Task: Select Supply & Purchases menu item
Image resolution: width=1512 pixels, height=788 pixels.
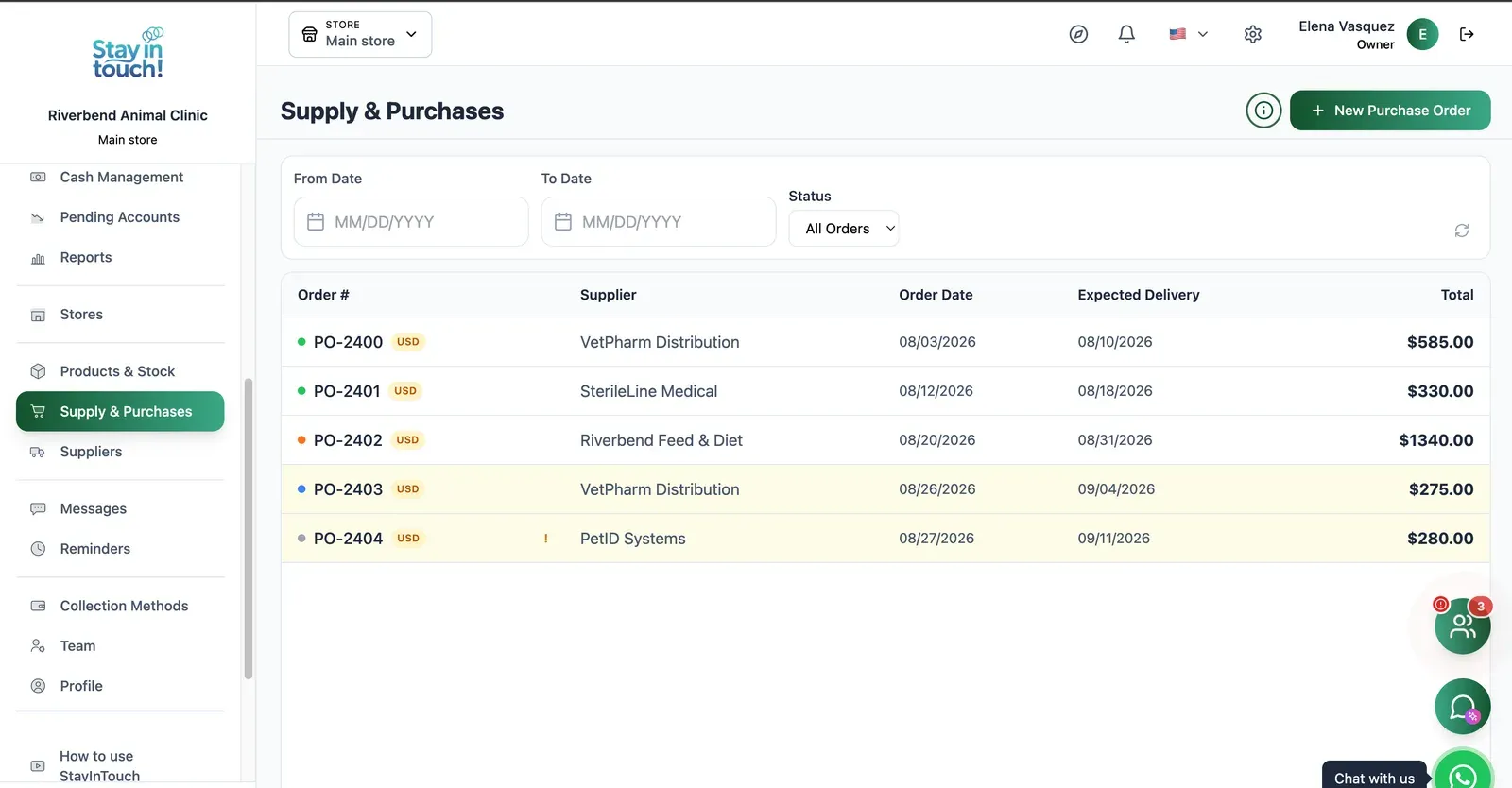Action: coord(120,411)
